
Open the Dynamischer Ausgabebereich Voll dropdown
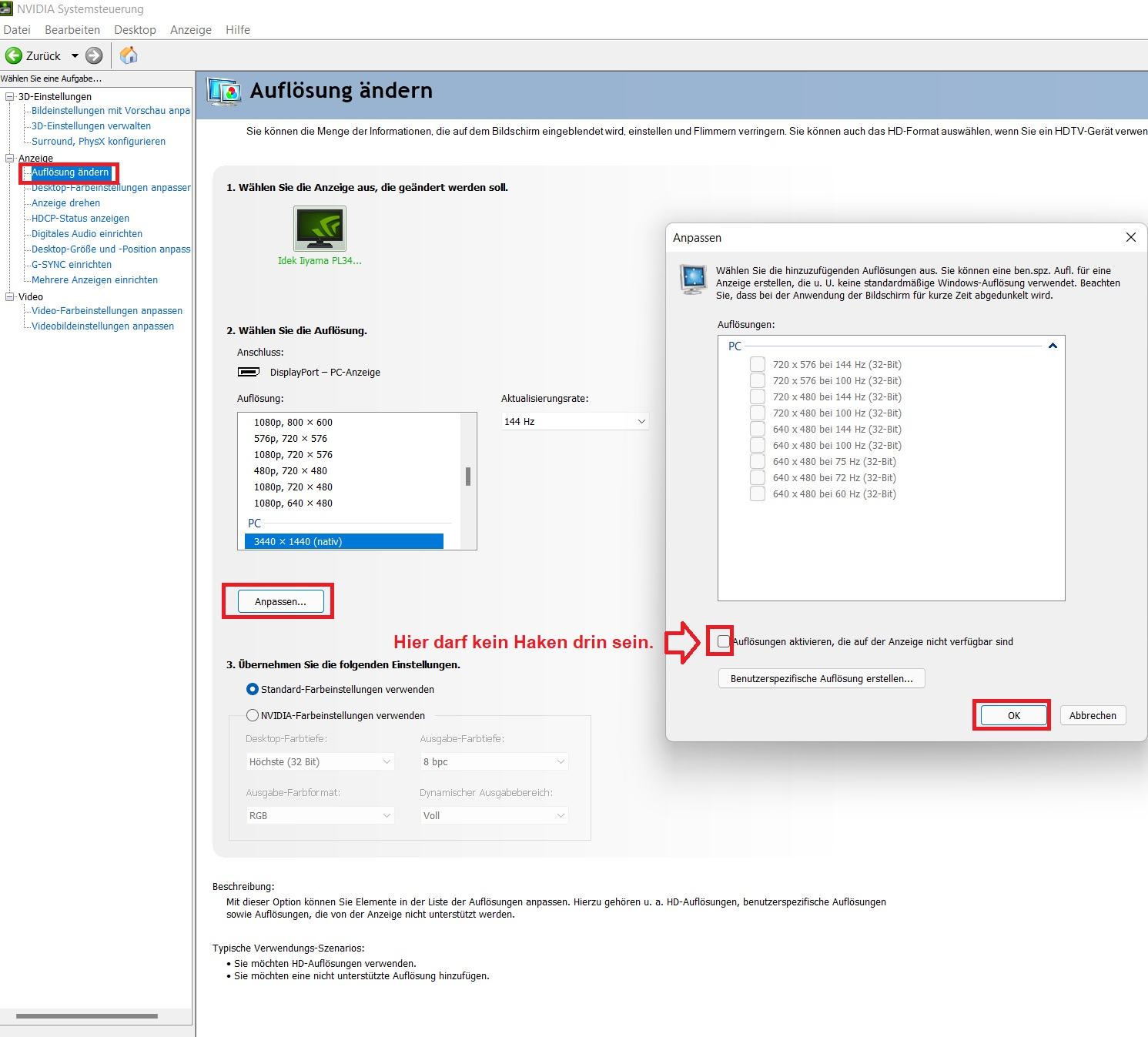[x=494, y=815]
